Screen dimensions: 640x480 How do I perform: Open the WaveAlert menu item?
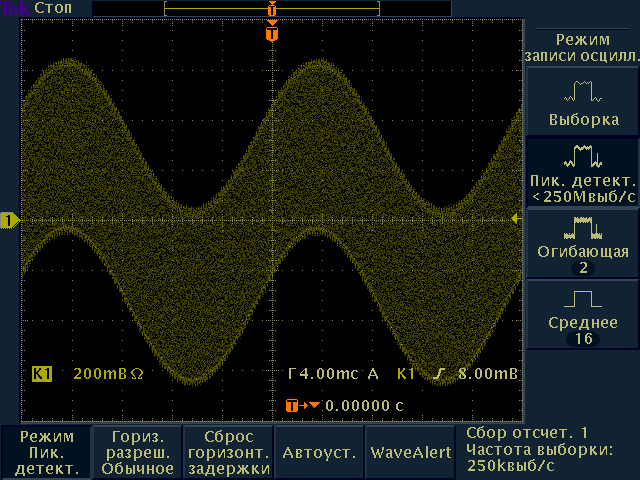point(411,452)
